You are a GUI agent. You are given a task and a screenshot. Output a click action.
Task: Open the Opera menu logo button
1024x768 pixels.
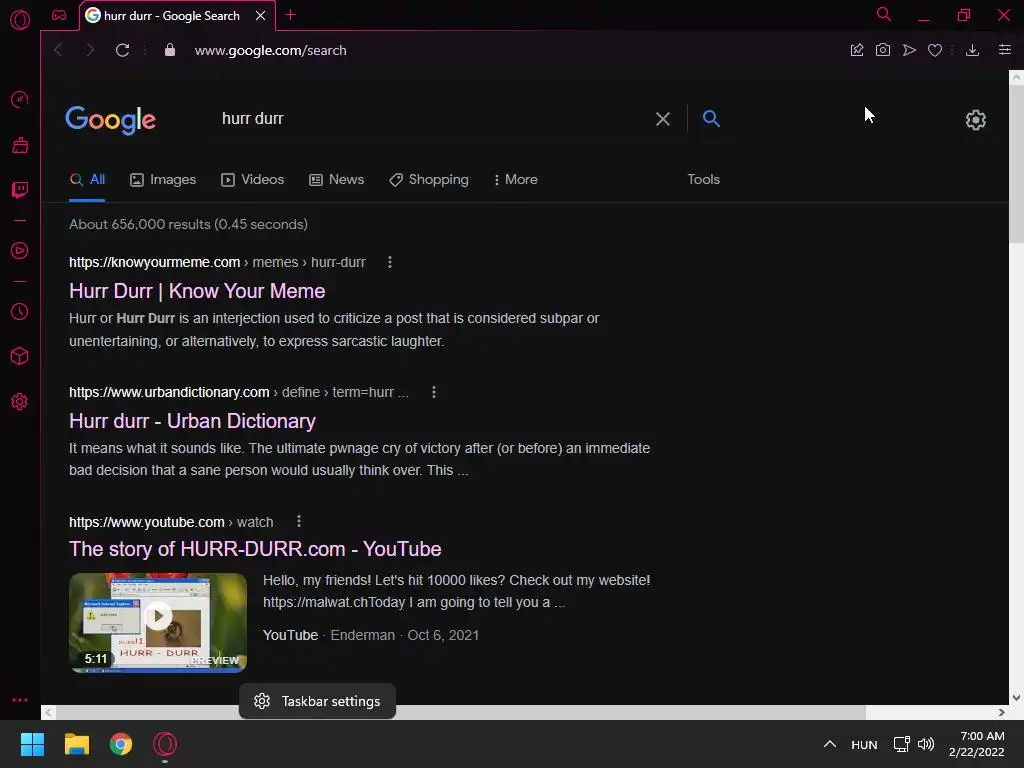pos(20,20)
